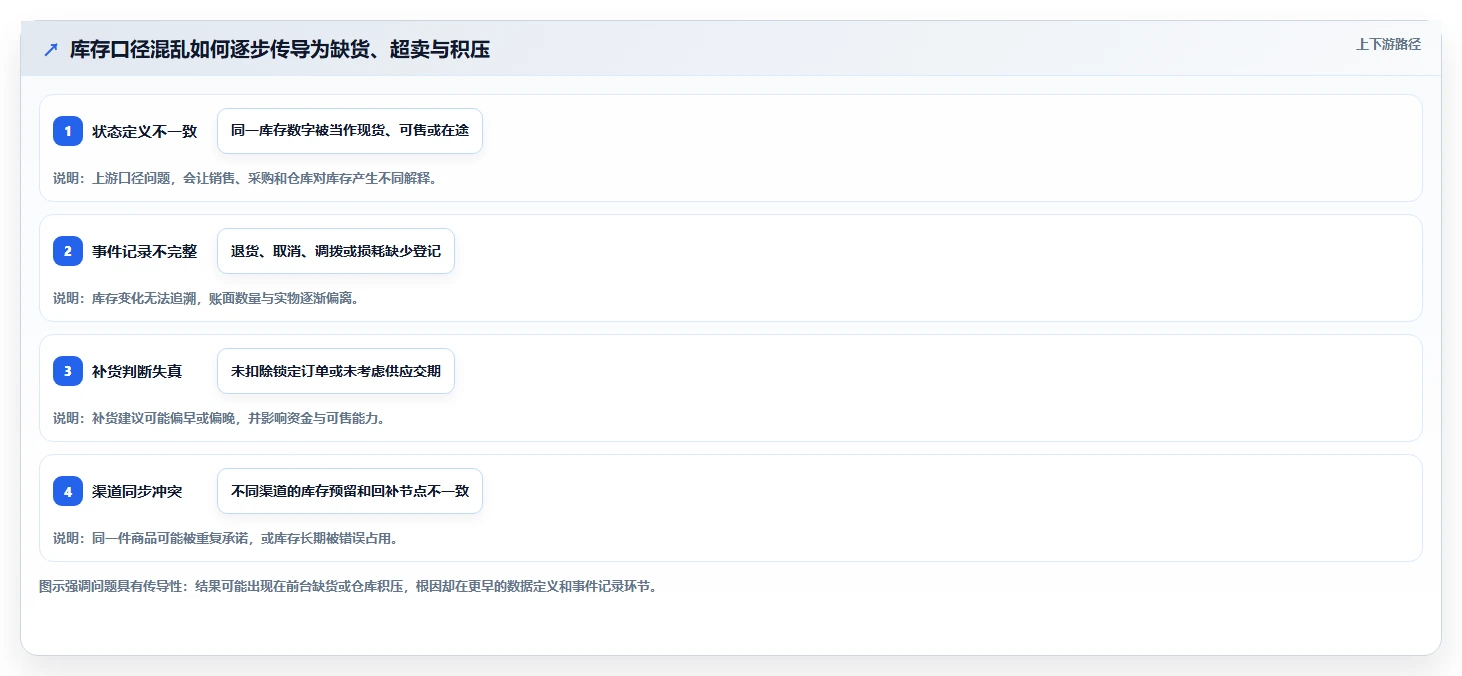
Task: Click the 补货判断失真 heading
Action: 137,371
